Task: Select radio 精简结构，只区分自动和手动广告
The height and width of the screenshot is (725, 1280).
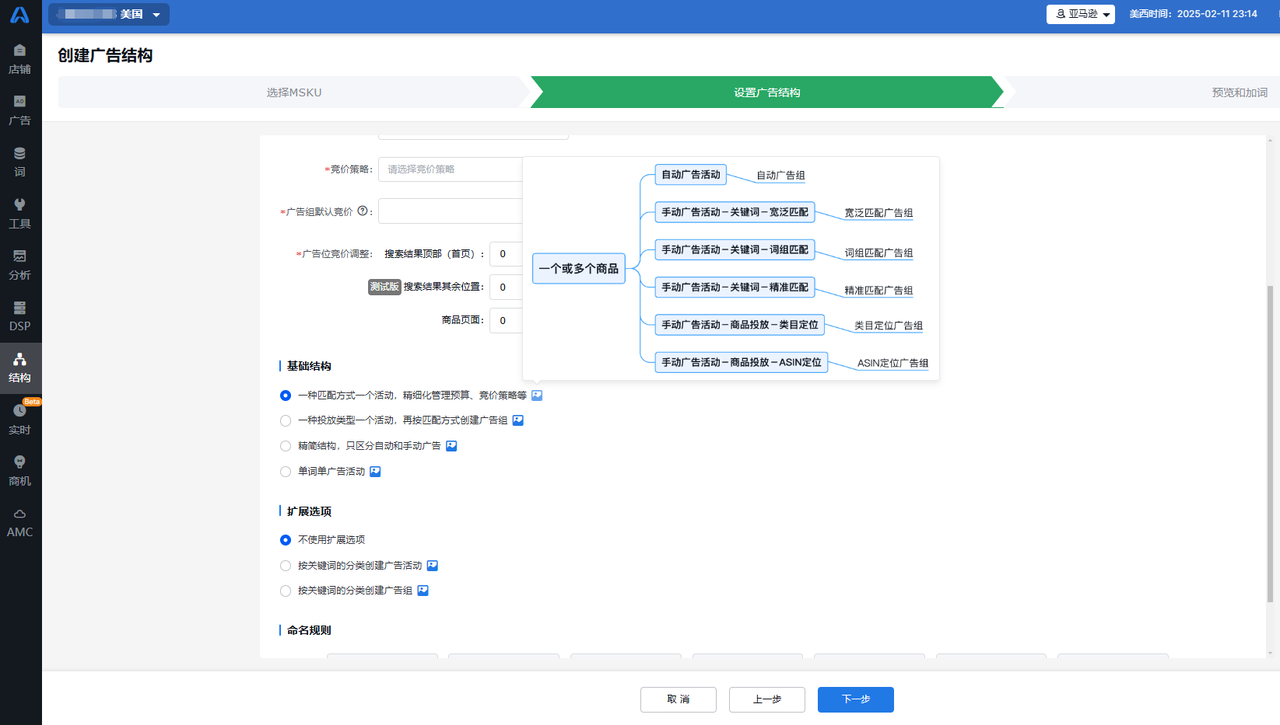Action: [286, 446]
